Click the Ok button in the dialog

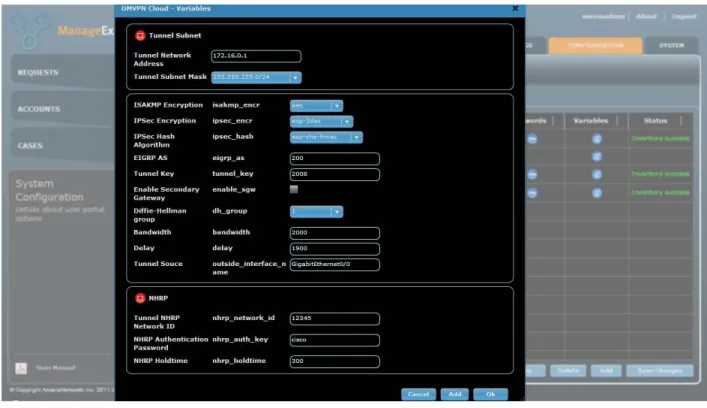(491, 394)
